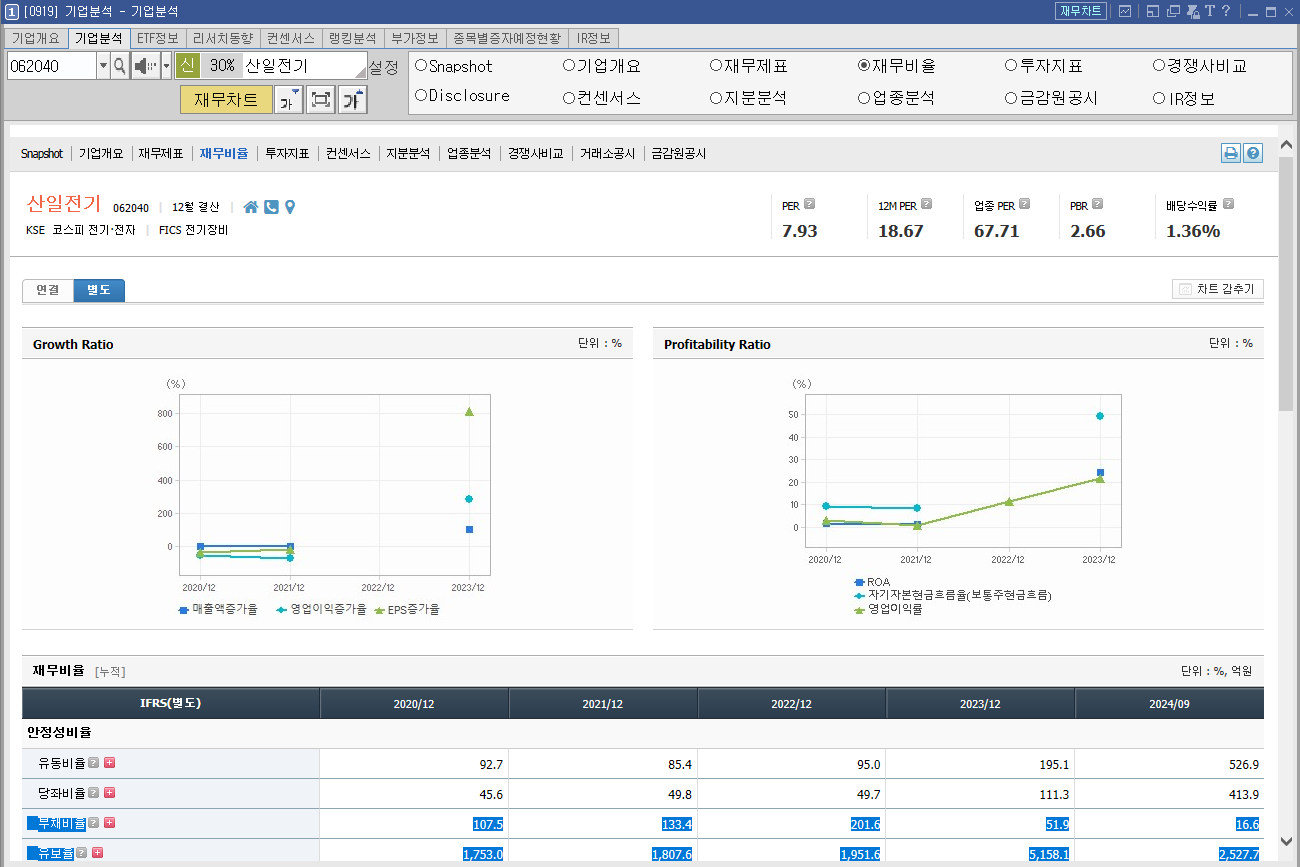
Task: Click the vertical scrollbar thumb
Action: tap(1286, 283)
